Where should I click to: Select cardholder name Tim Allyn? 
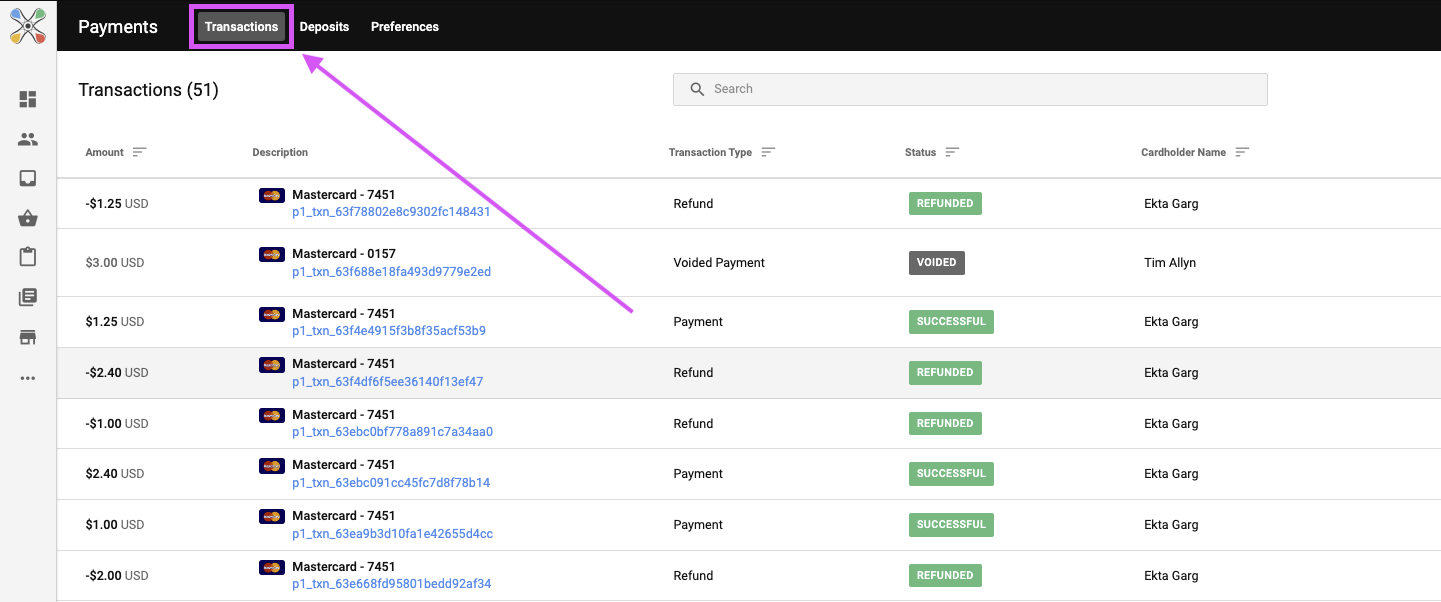tap(1170, 263)
